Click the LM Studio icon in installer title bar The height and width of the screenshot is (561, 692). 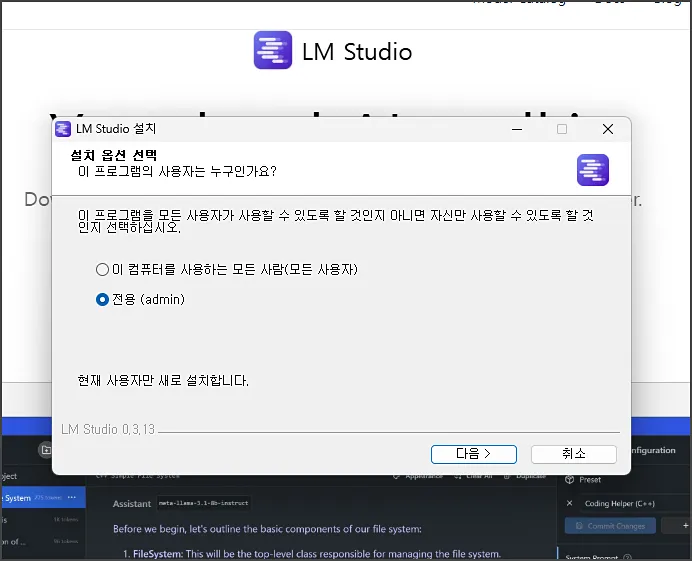click(x=63, y=129)
